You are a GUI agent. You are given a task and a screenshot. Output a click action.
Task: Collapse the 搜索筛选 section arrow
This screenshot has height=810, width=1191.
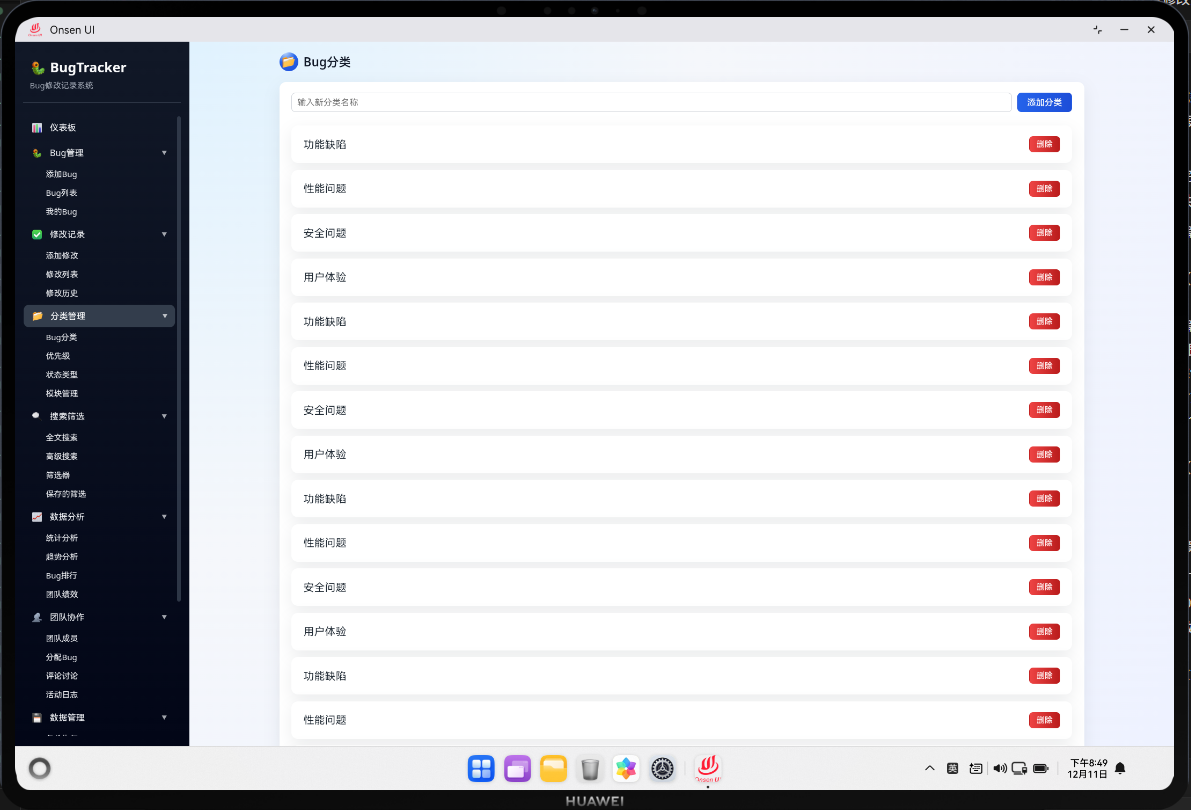(164, 416)
